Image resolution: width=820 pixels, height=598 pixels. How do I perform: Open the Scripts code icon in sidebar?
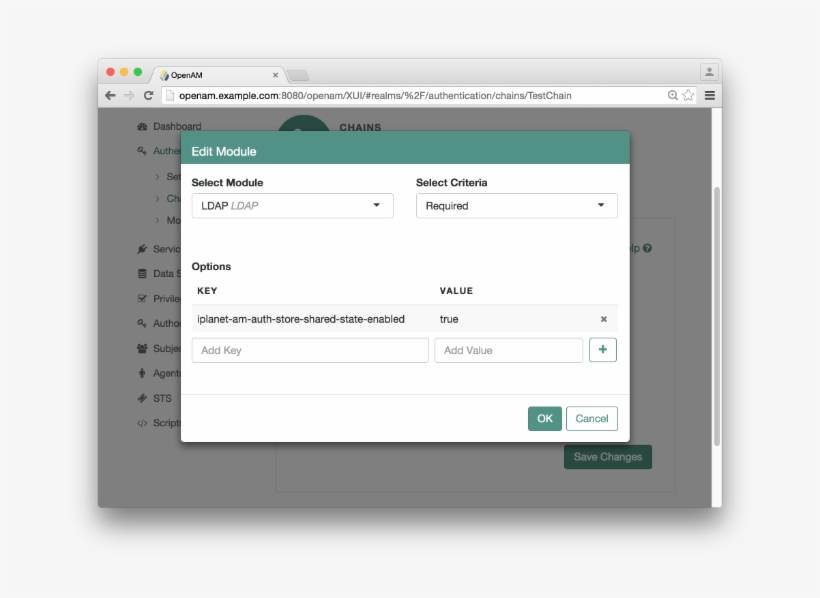(141, 423)
